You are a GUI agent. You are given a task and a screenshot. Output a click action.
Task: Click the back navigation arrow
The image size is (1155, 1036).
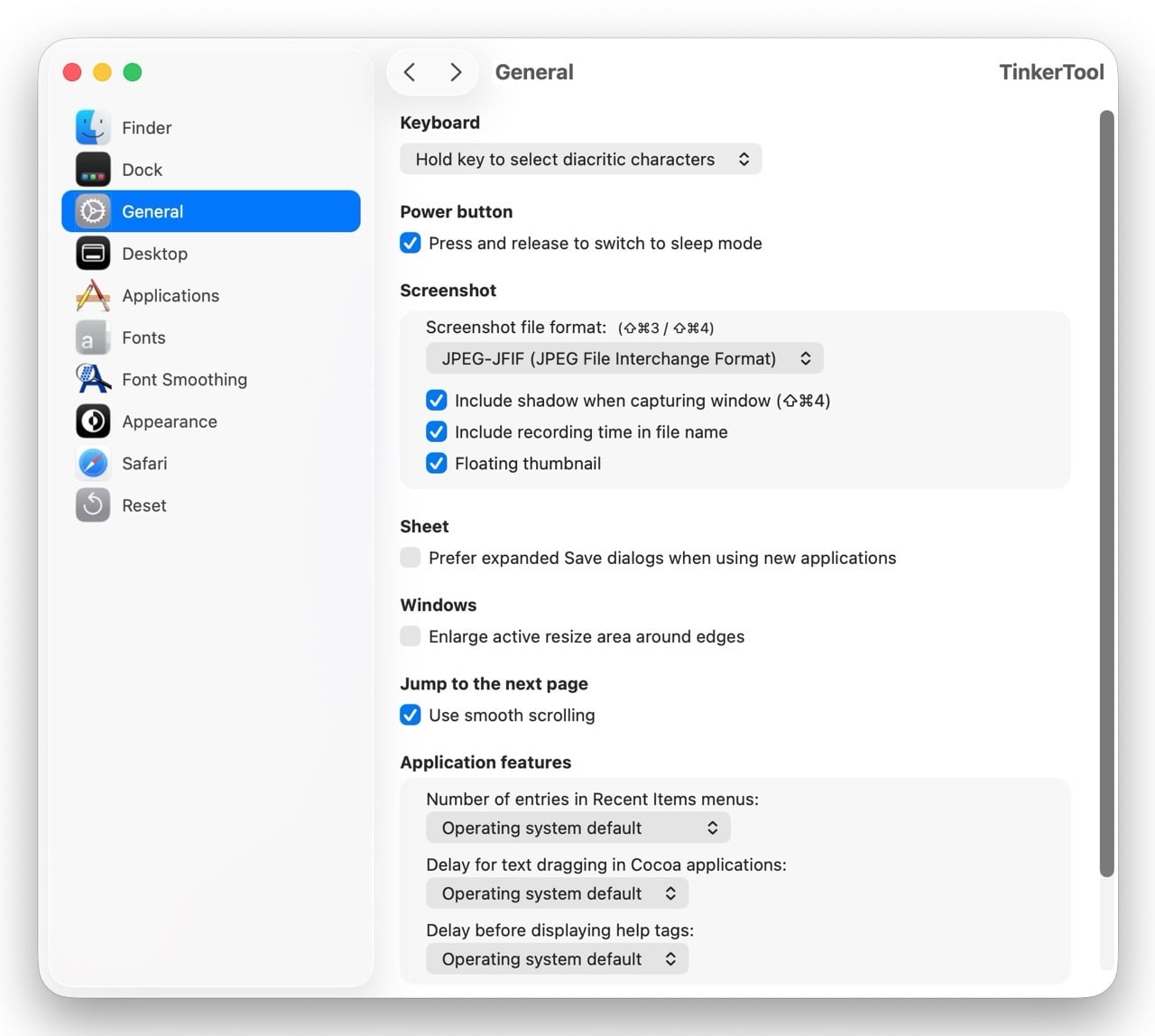[x=411, y=72]
